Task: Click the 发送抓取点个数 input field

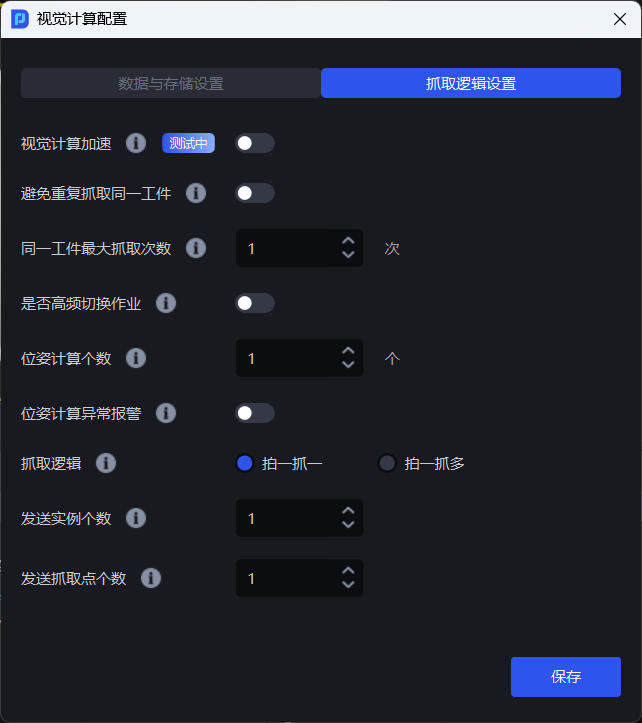Action: click(x=285, y=578)
